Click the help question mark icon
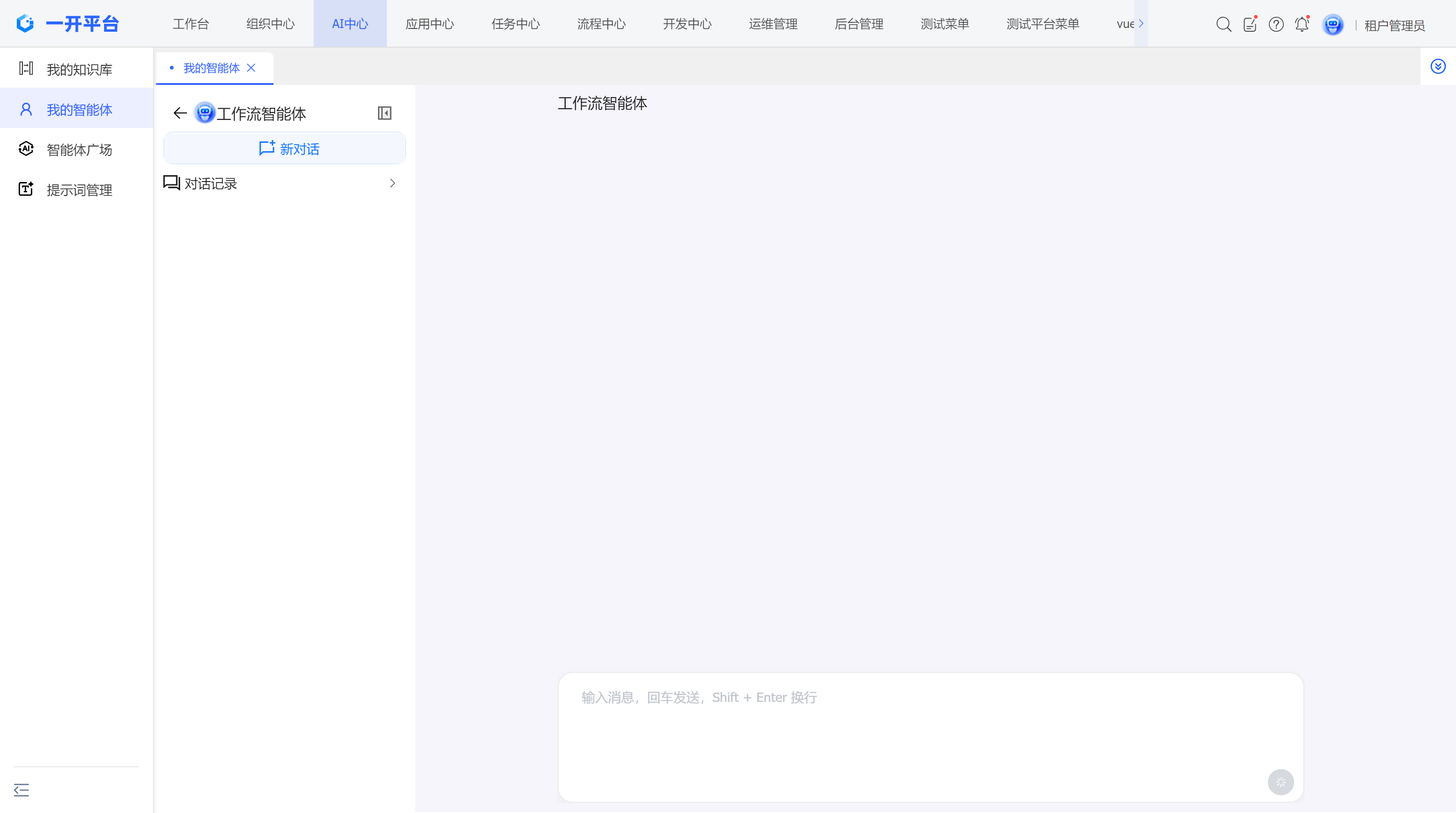This screenshot has height=813, width=1456. click(1276, 24)
